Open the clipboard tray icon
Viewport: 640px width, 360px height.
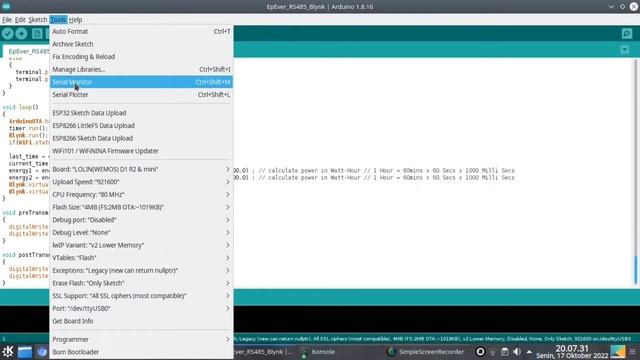click(x=504, y=352)
